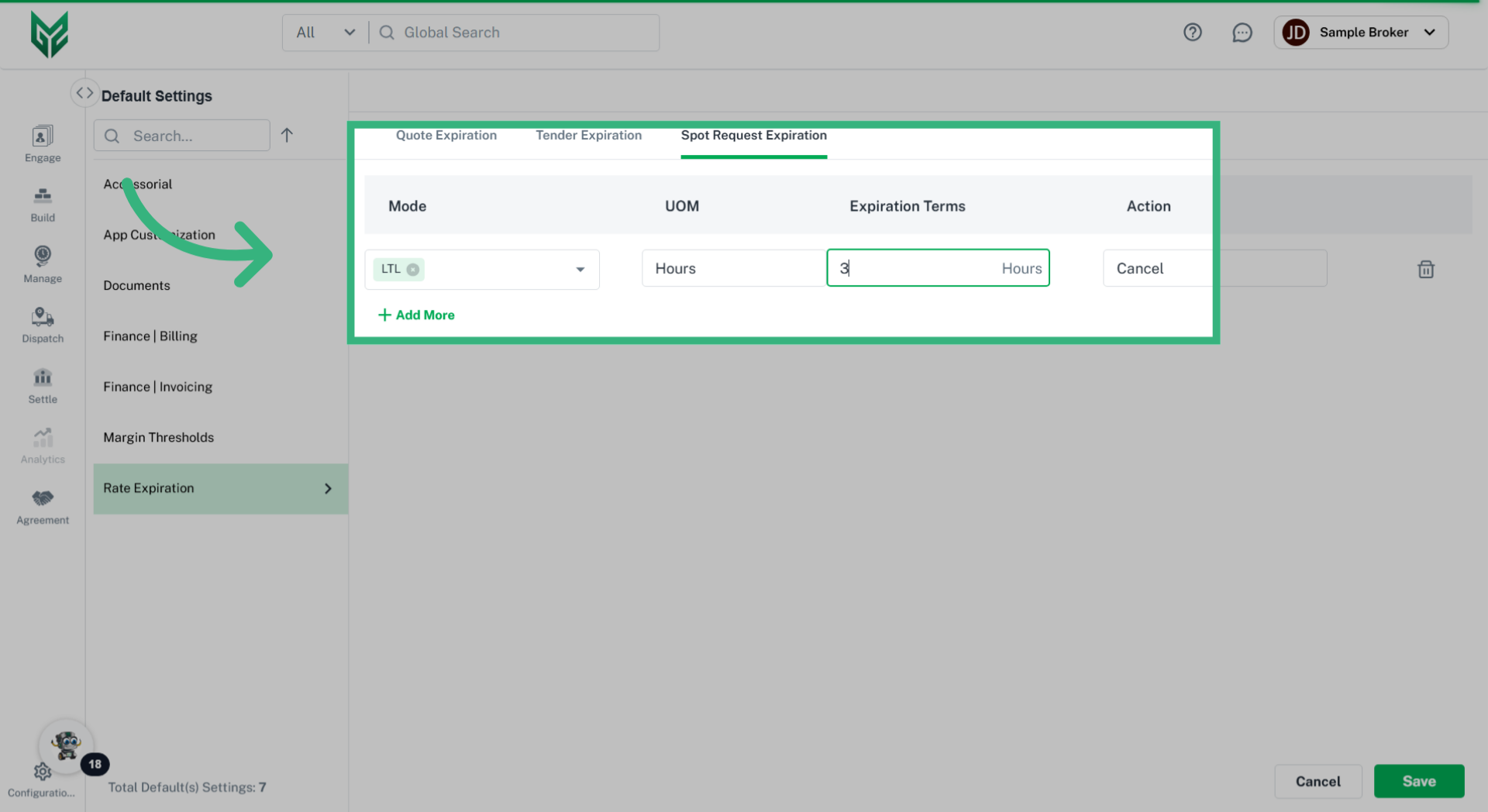The width and height of the screenshot is (1488, 812).
Task: Open the Settle module
Action: [x=42, y=385]
